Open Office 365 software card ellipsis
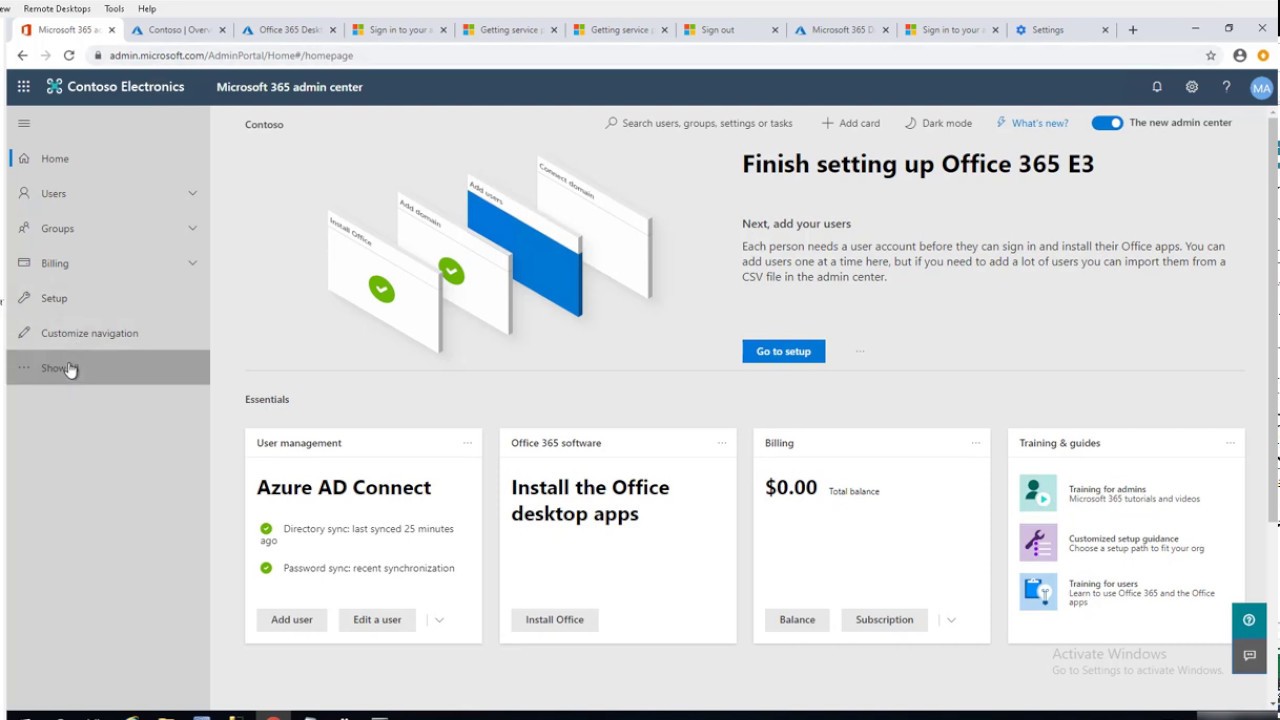Screen dimensions: 1280x720 click(722, 443)
